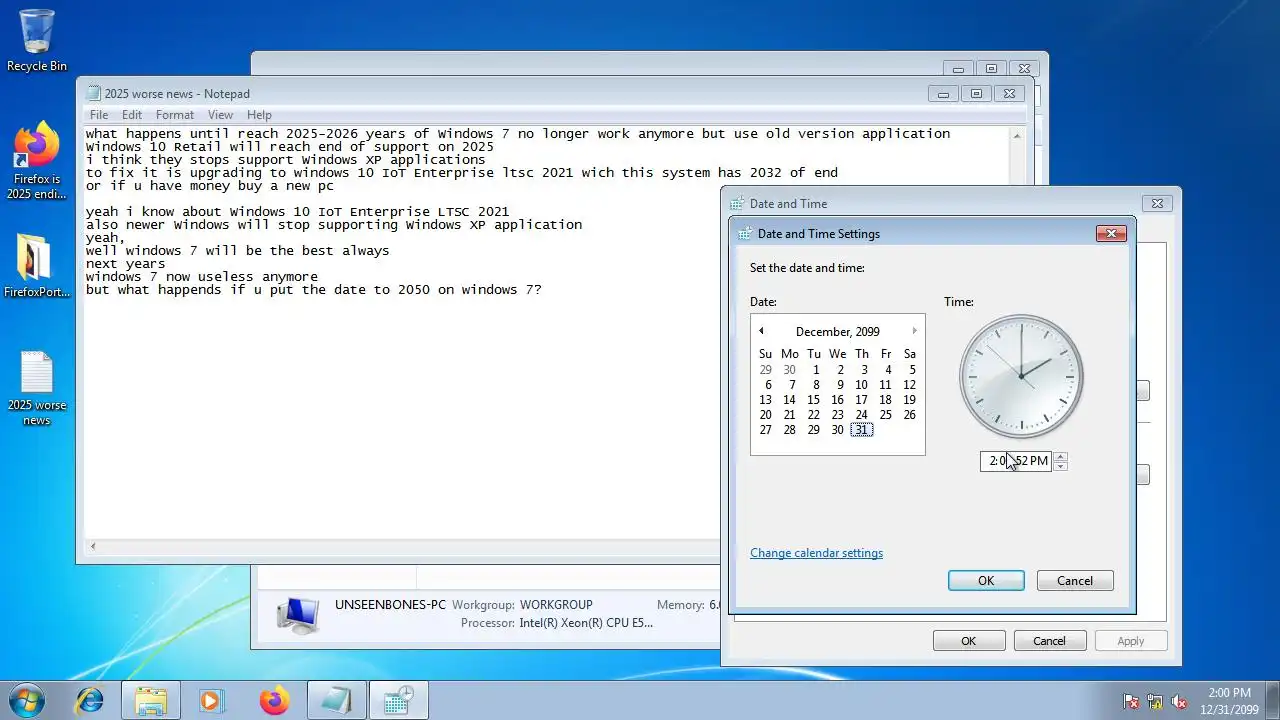Click the analog clock face

pos(1021,377)
